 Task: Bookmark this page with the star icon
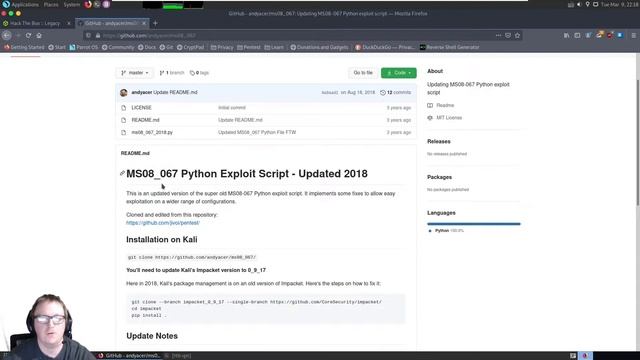(518, 35)
